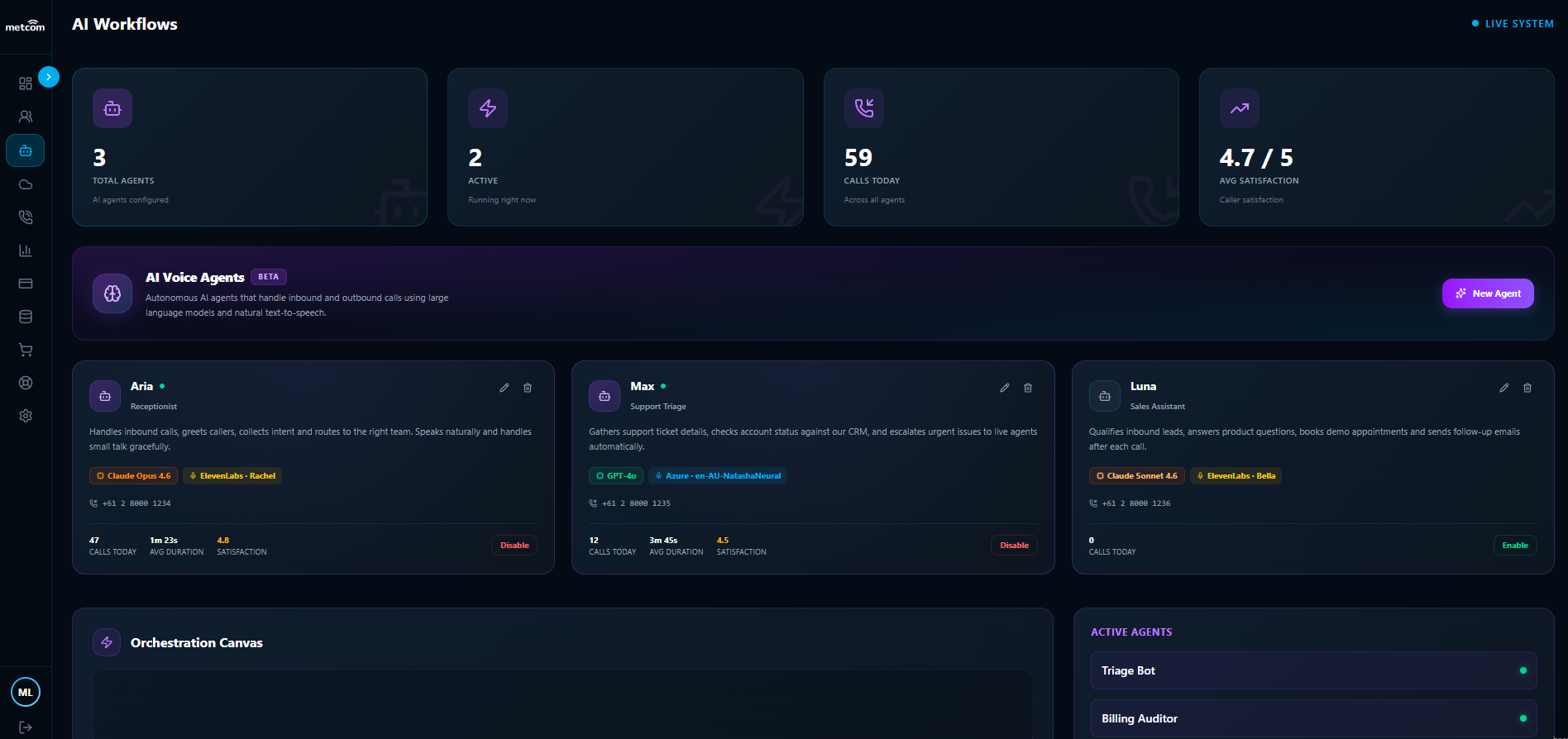Click the Orchestration Canvas lightning icon
Viewport: 1568px width, 739px height.
click(x=107, y=642)
